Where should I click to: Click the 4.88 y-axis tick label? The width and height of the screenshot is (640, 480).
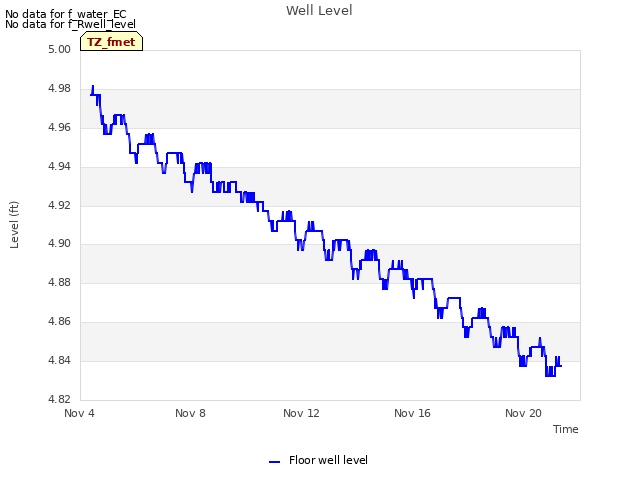tap(59, 282)
